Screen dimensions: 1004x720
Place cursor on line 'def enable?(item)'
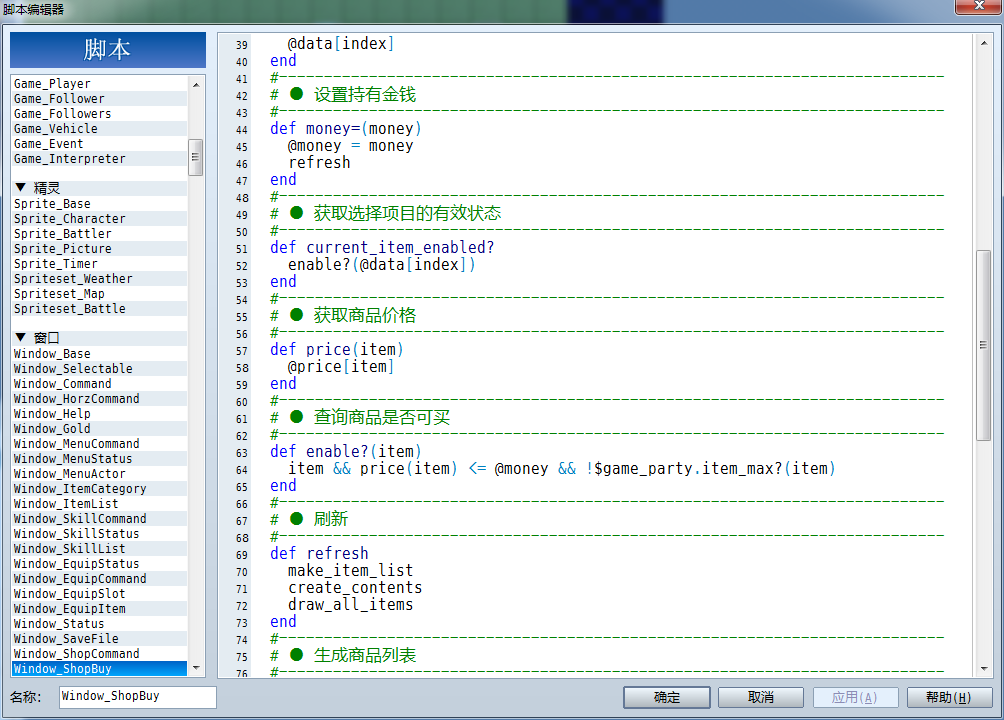click(x=346, y=452)
